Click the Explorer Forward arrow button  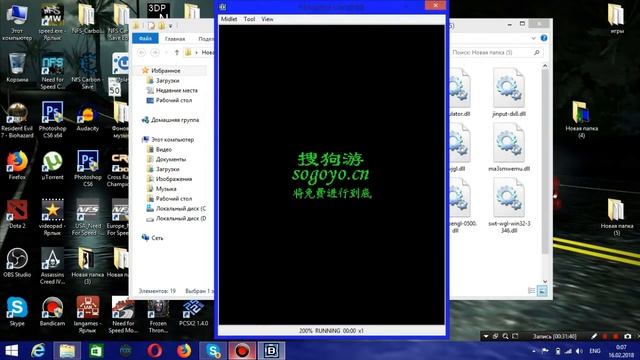click(155, 52)
